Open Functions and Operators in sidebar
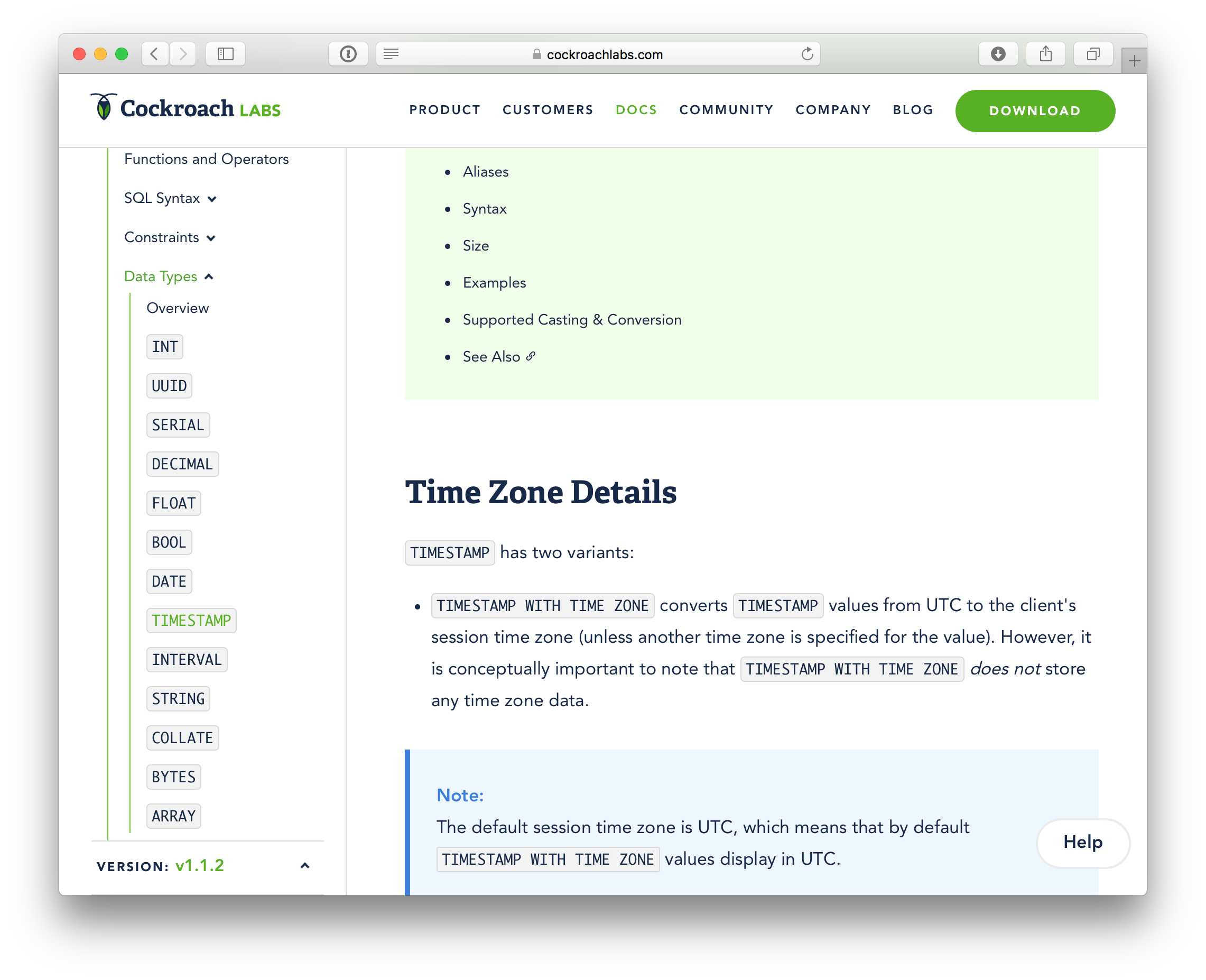The image size is (1206, 980). 207,159
